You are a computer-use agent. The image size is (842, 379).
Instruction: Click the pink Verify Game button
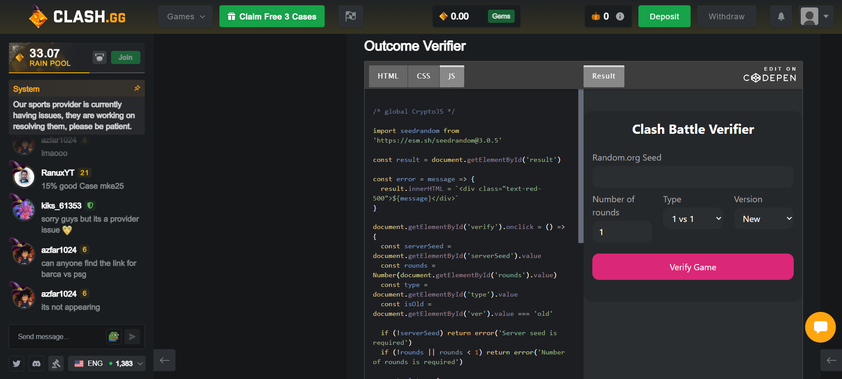[x=693, y=267]
